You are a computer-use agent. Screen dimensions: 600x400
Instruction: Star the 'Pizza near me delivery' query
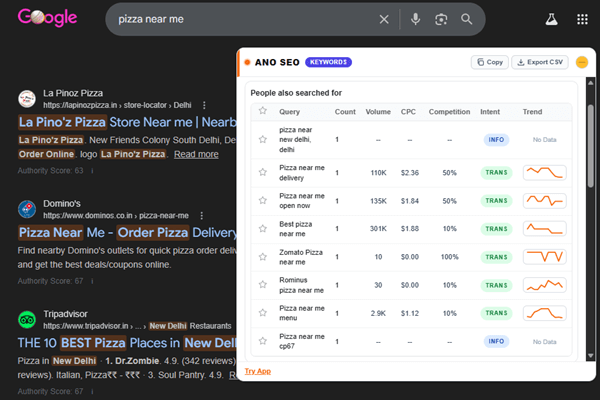tap(262, 172)
